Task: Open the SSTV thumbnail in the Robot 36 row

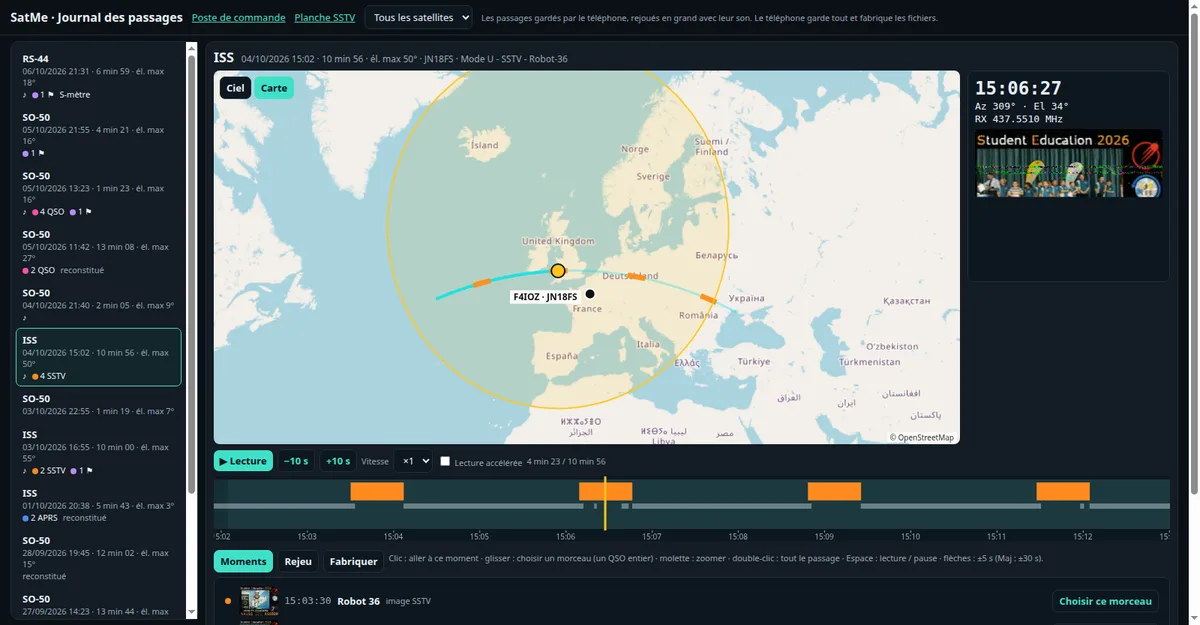Action: (257, 601)
